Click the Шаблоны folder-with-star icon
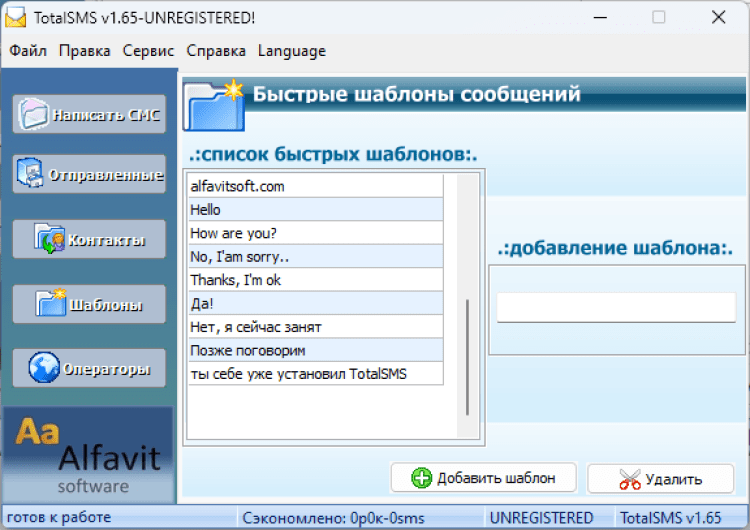Viewport: 750px width, 530px height. point(51,303)
